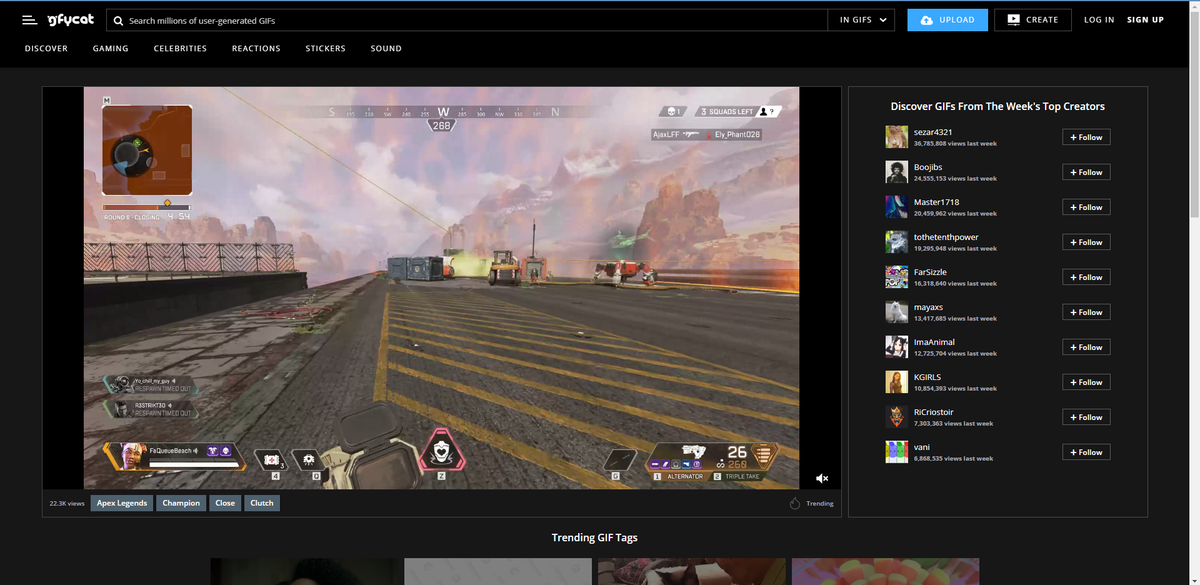Click the search magnifier icon
Screen dimensions: 1200x585
119,20
